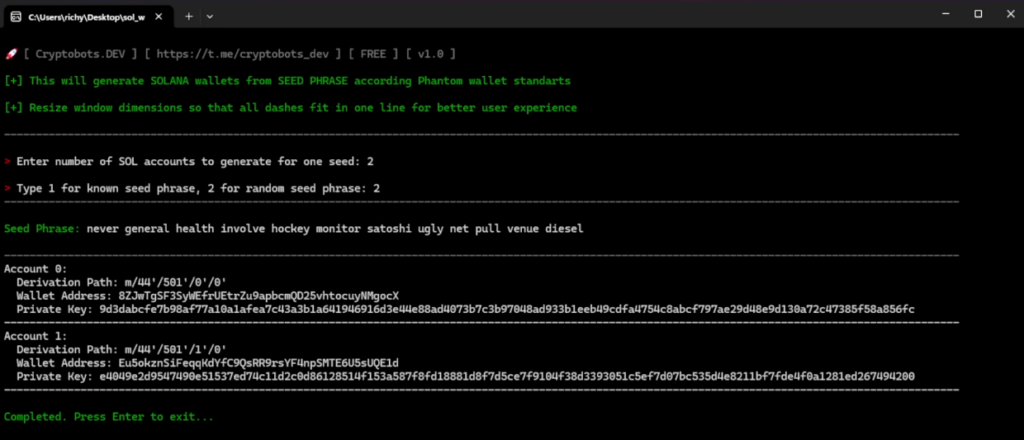Close the sol_w terminal tab
Image resolution: width=1024 pixels, height=440 pixels.
(157, 16)
